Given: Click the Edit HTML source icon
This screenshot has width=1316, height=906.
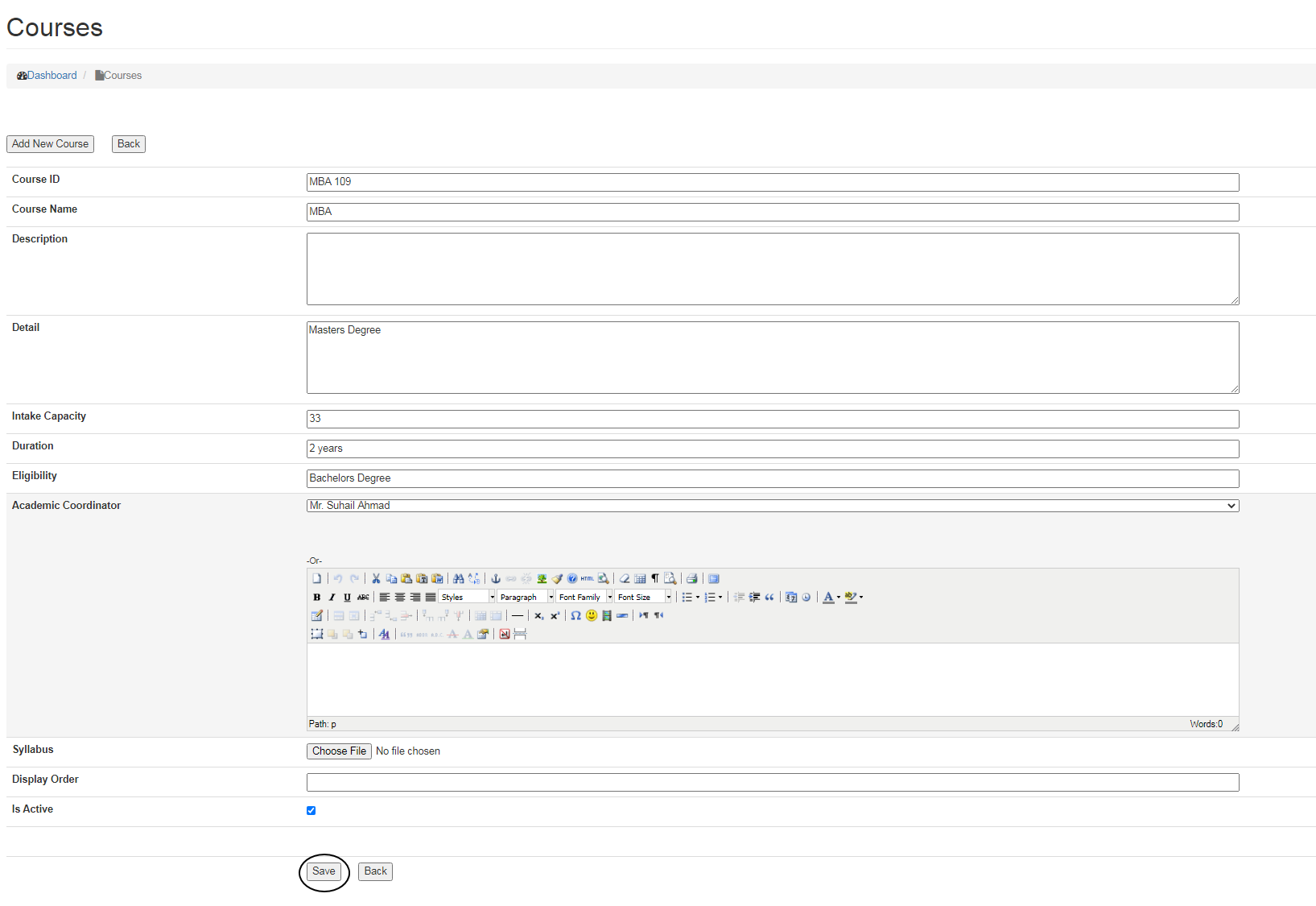Looking at the screenshot, I should 588,579.
